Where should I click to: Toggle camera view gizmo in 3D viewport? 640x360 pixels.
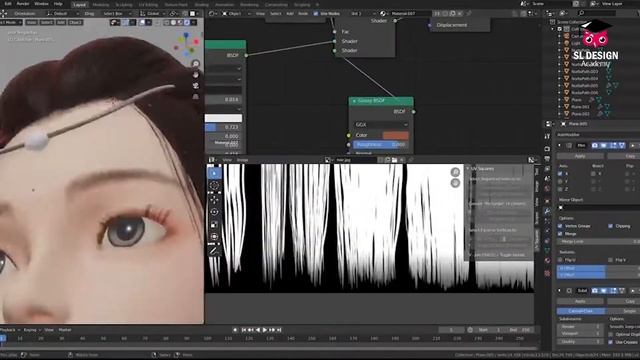coord(196,86)
